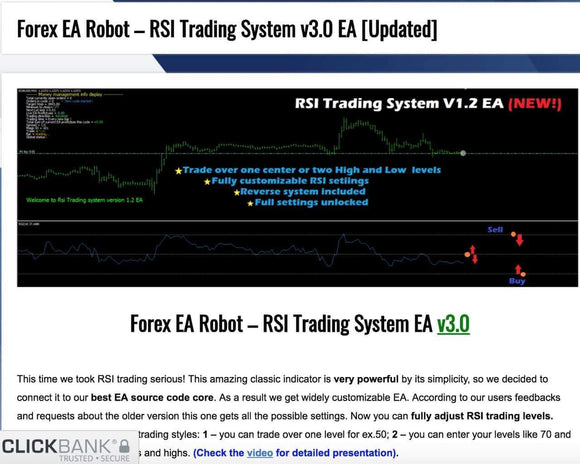Viewport: 580px width, 464px height.
Task: Click 'Trade over one center or two High and Low levels'
Action: coord(311,170)
